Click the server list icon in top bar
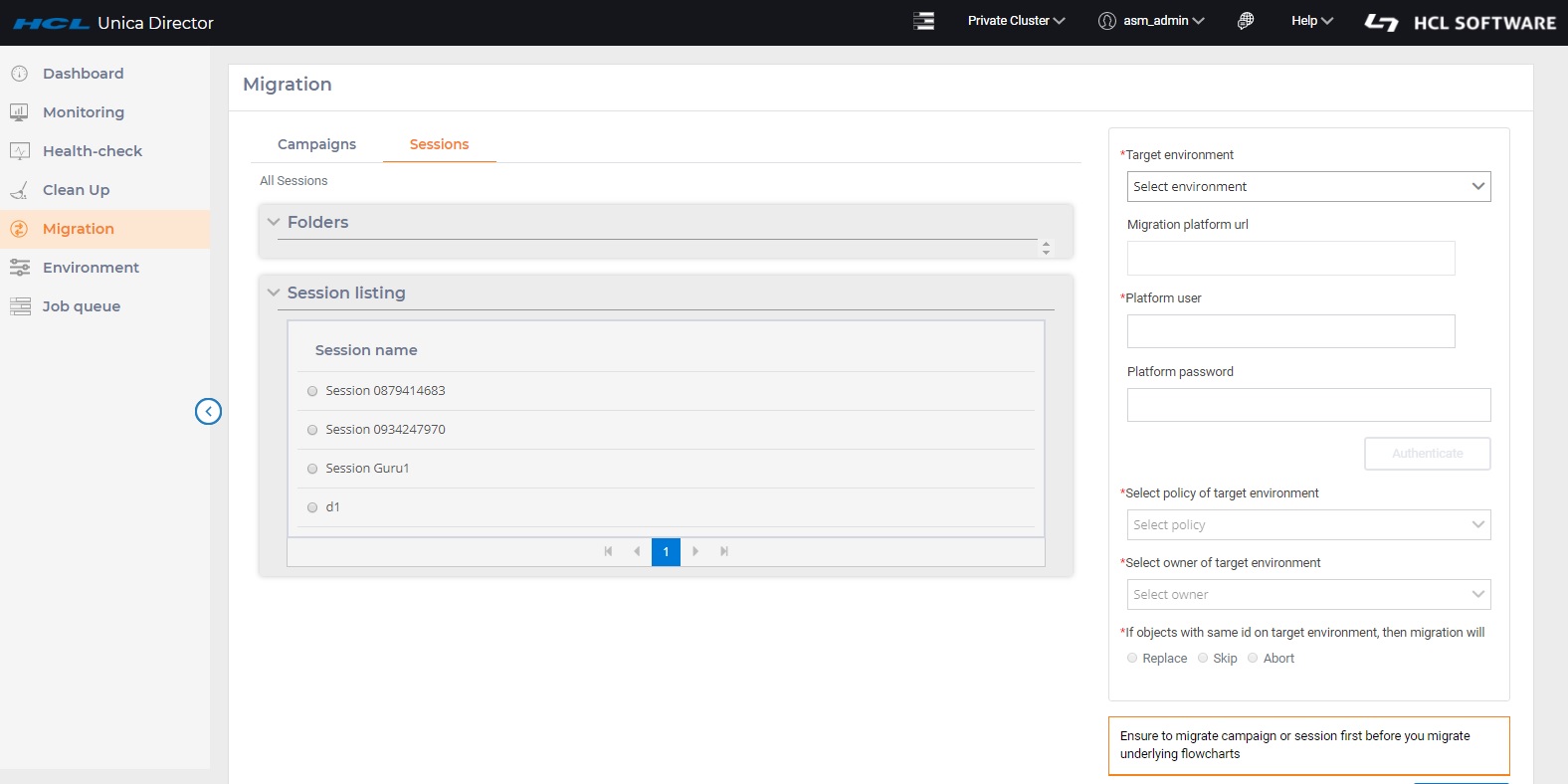This screenshot has width=1568, height=784. click(x=923, y=21)
